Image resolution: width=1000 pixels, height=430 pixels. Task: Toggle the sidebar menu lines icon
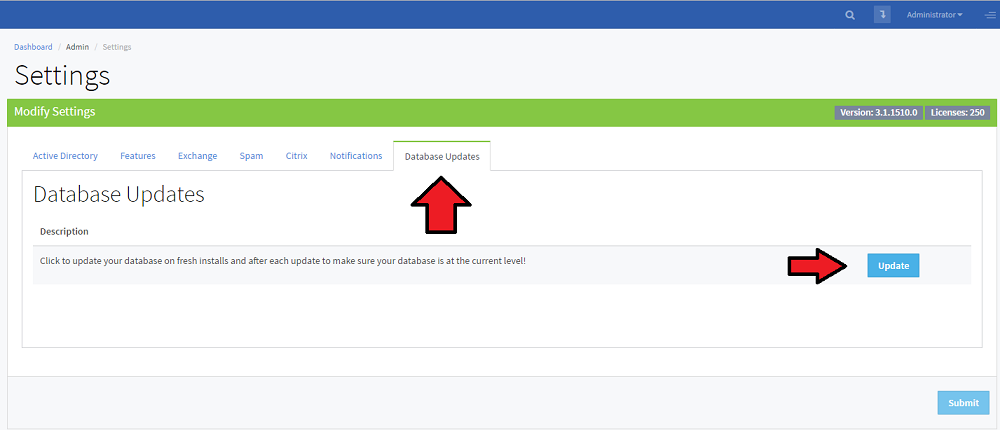tap(990, 15)
